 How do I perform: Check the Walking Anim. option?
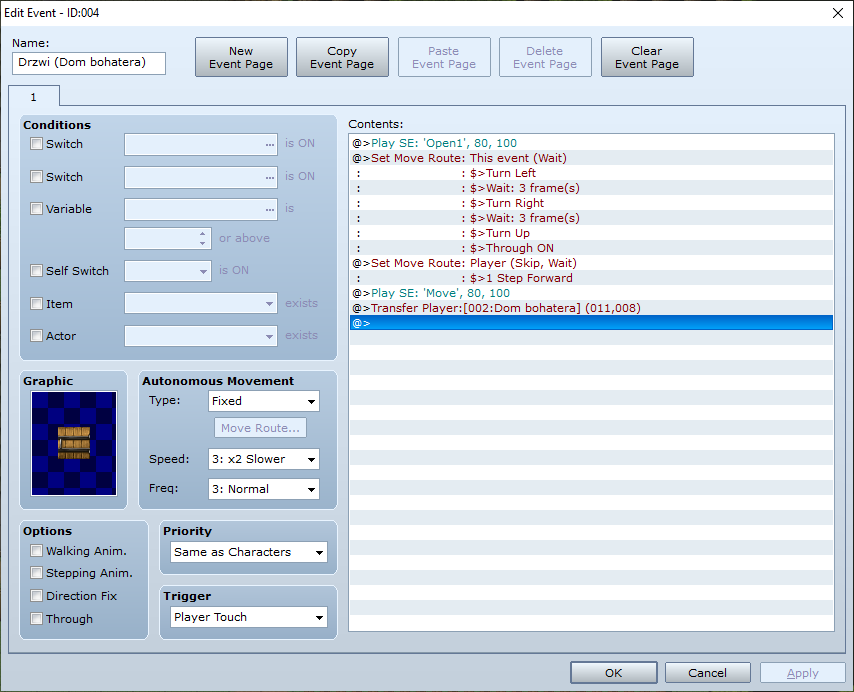click(x=36, y=551)
